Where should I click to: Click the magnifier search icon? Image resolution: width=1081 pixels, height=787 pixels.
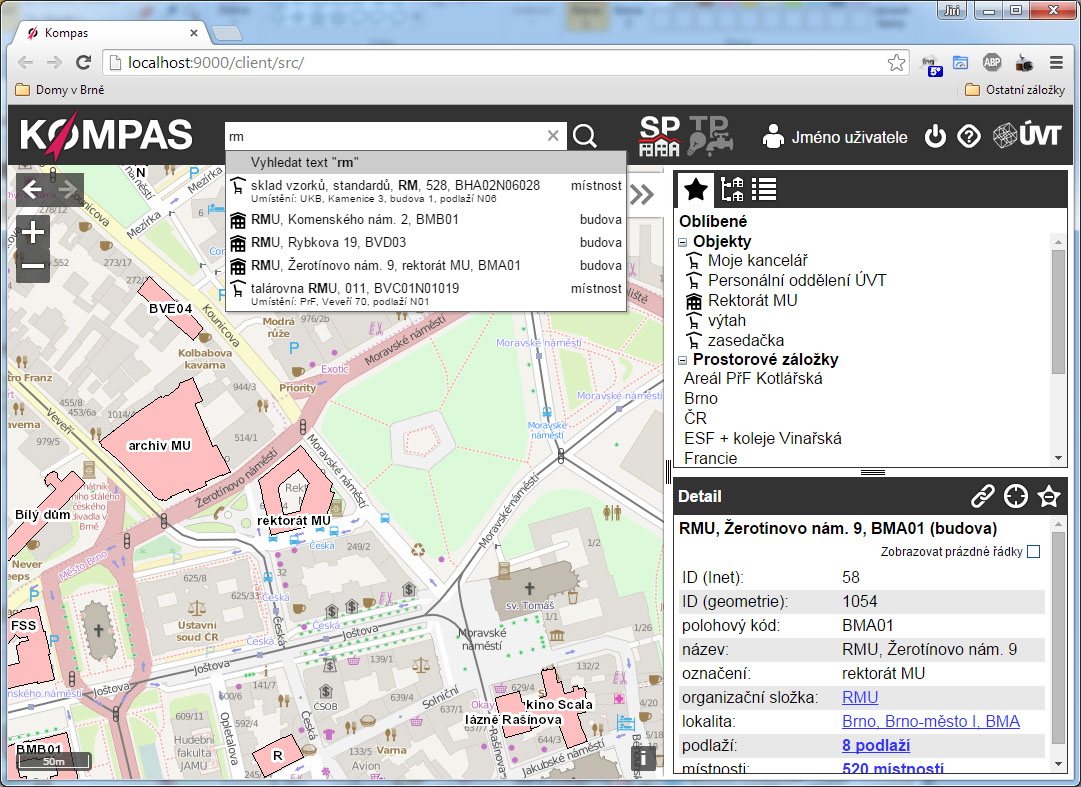click(x=585, y=137)
